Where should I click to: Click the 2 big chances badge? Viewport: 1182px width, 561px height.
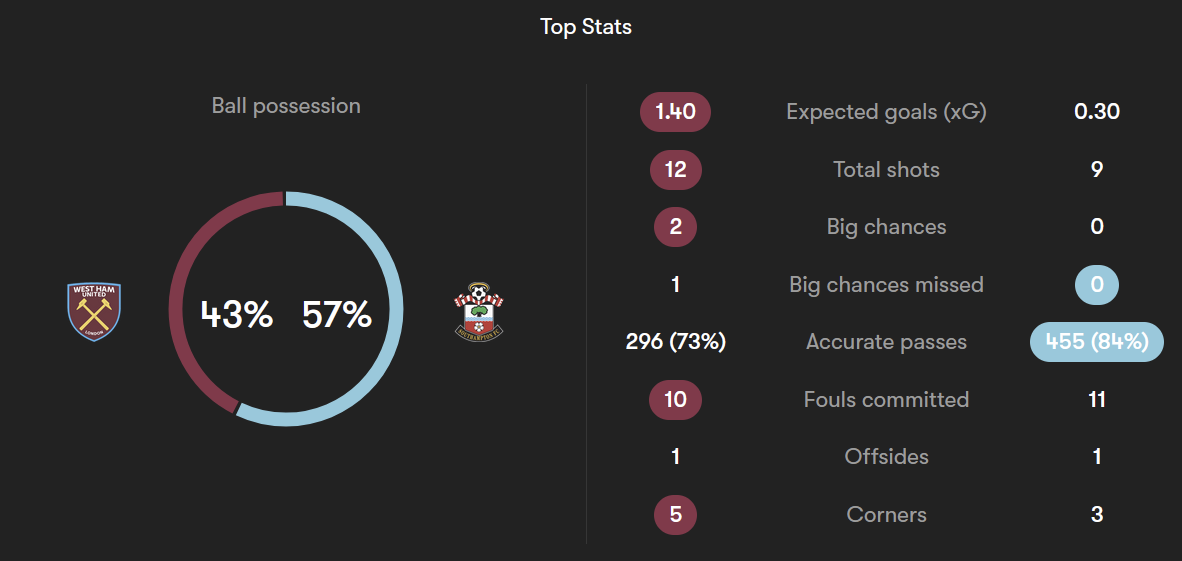(675, 227)
